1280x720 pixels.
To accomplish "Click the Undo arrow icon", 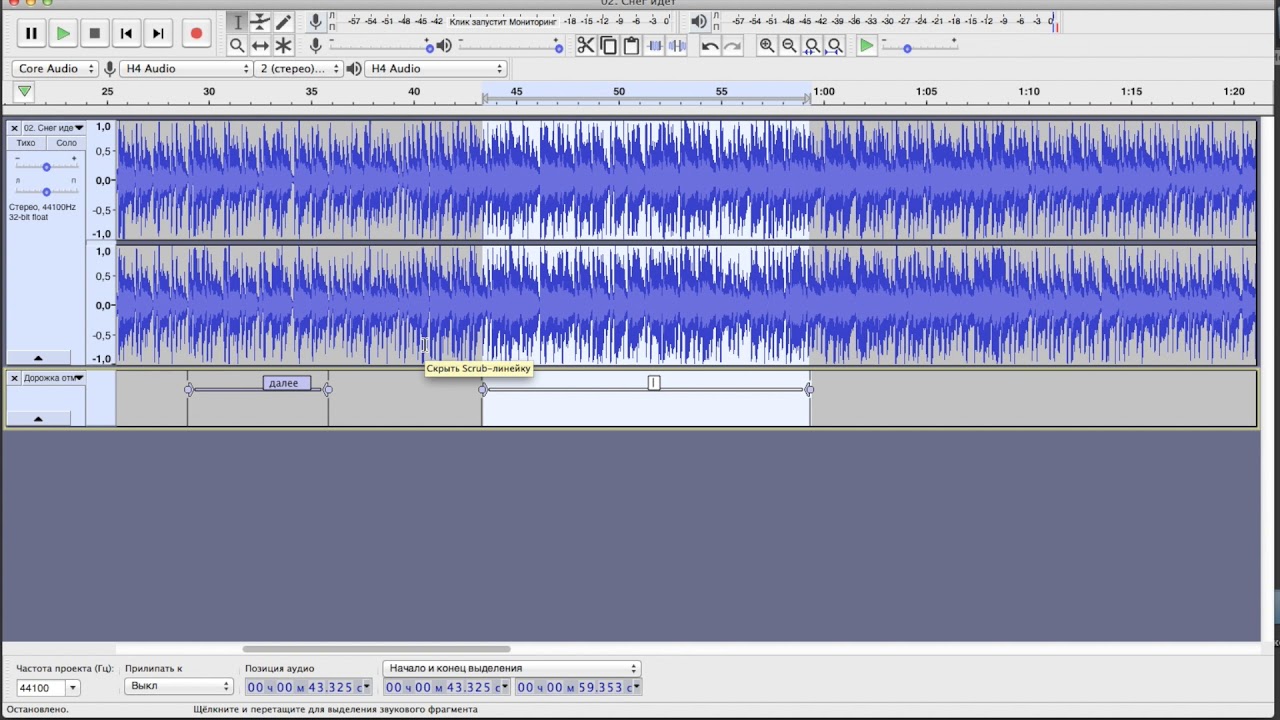I will 710,46.
